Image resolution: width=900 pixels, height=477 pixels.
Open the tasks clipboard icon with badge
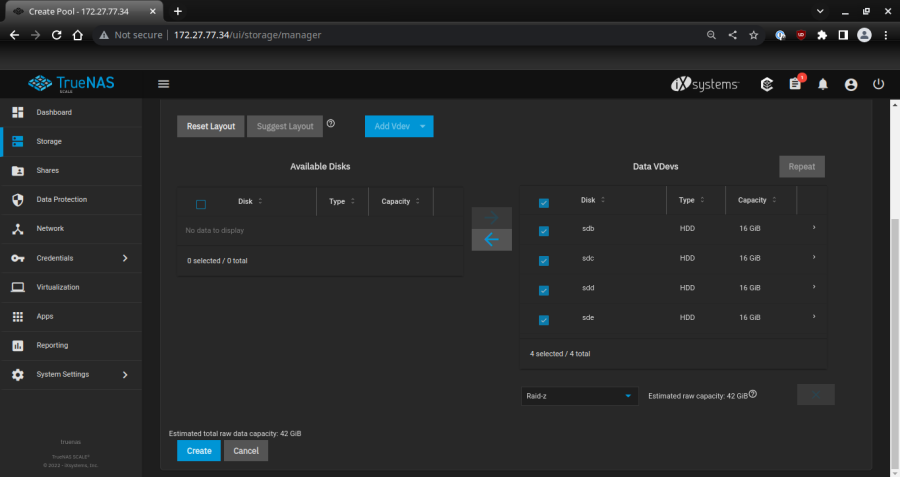pos(795,84)
